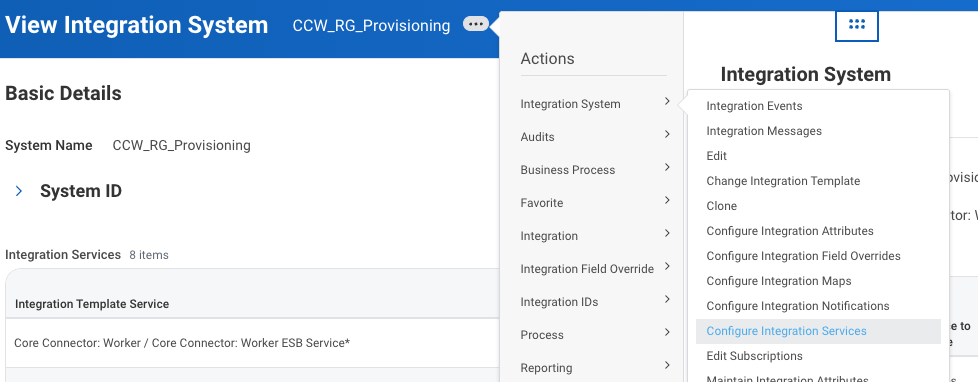Viewport: 978px width, 382px height.
Task: Choose the Edit action
Action: [717, 156]
